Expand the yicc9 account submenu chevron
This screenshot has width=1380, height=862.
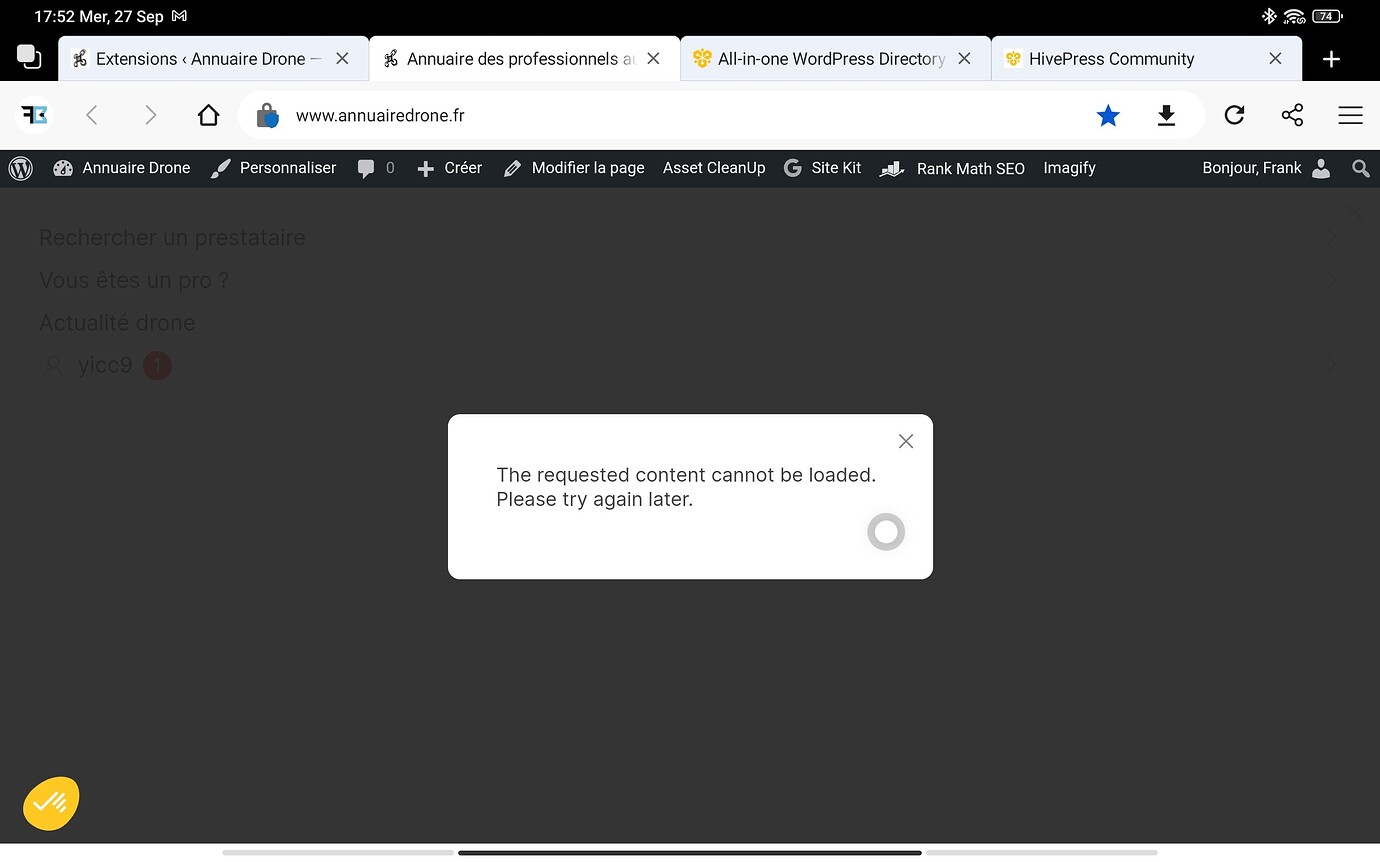coord(1331,365)
